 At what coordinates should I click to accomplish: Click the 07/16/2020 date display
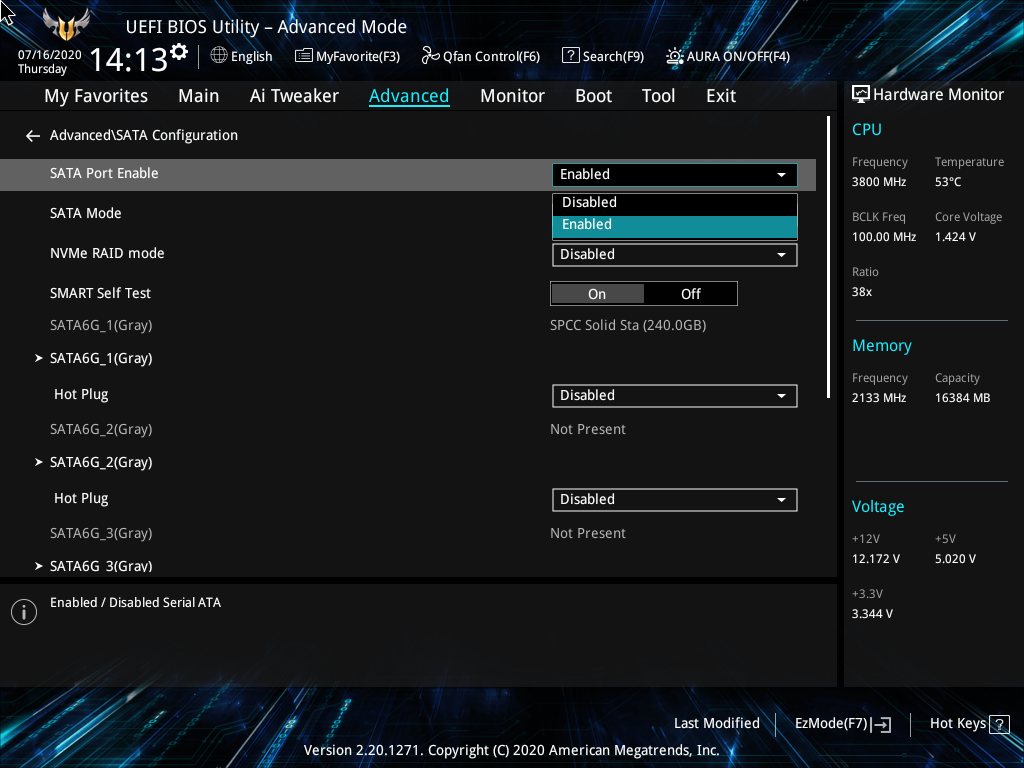[x=50, y=55]
